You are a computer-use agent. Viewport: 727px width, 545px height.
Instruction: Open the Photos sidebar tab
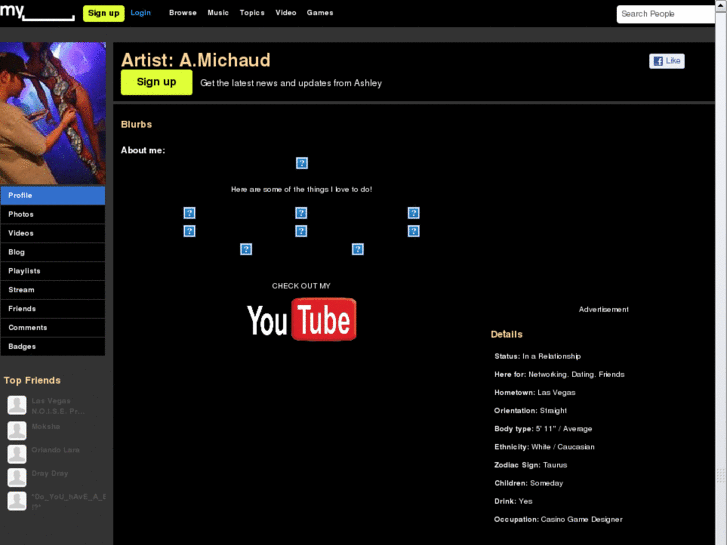[x=52, y=214]
